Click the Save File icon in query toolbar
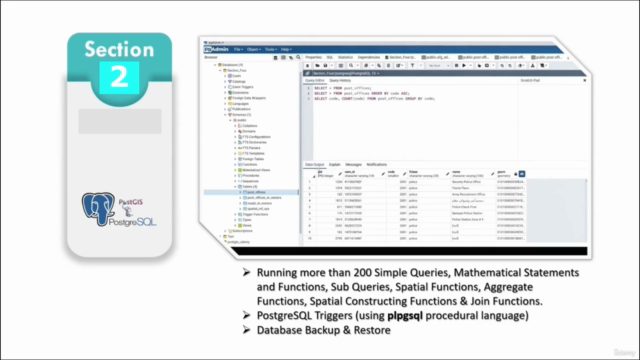Image resolution: width=640 pixels, height=360 pixels. [325, 66]
